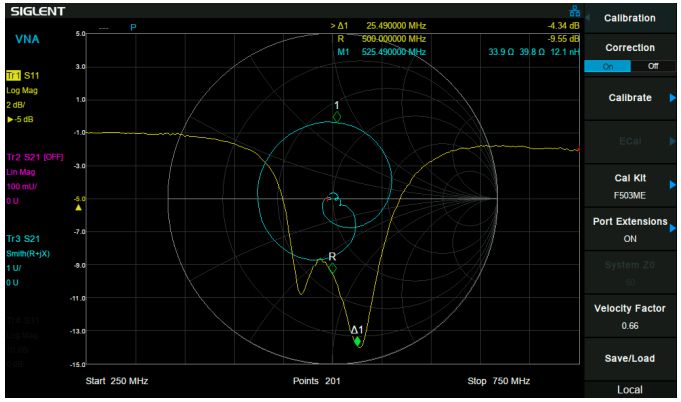The width and height of the screenshot is (681, 402).
Task: Click the network status icon
Action: pyautogui.click(x=575, y=11)
